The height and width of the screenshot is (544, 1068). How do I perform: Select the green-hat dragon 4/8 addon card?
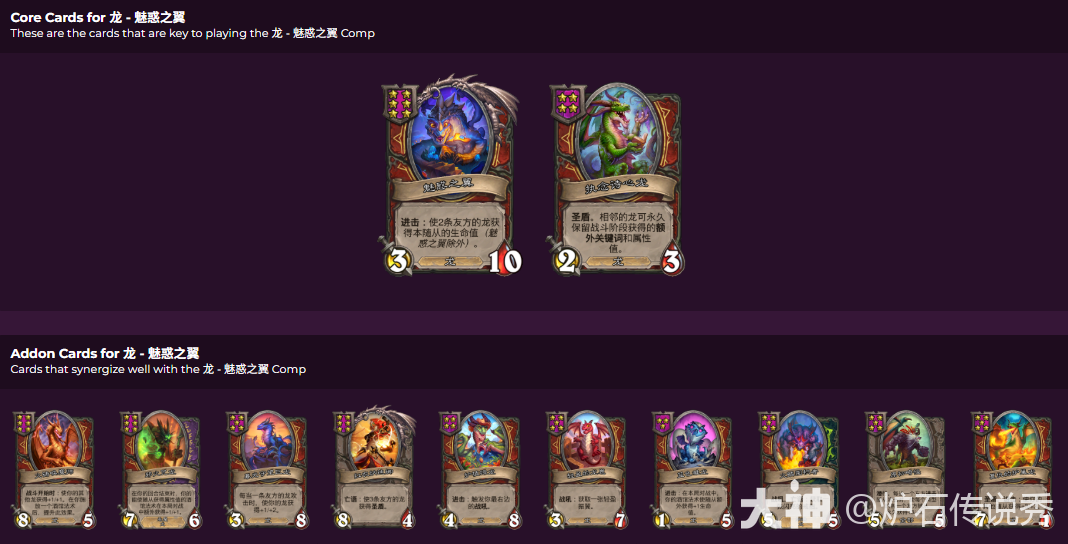[480, 470]
